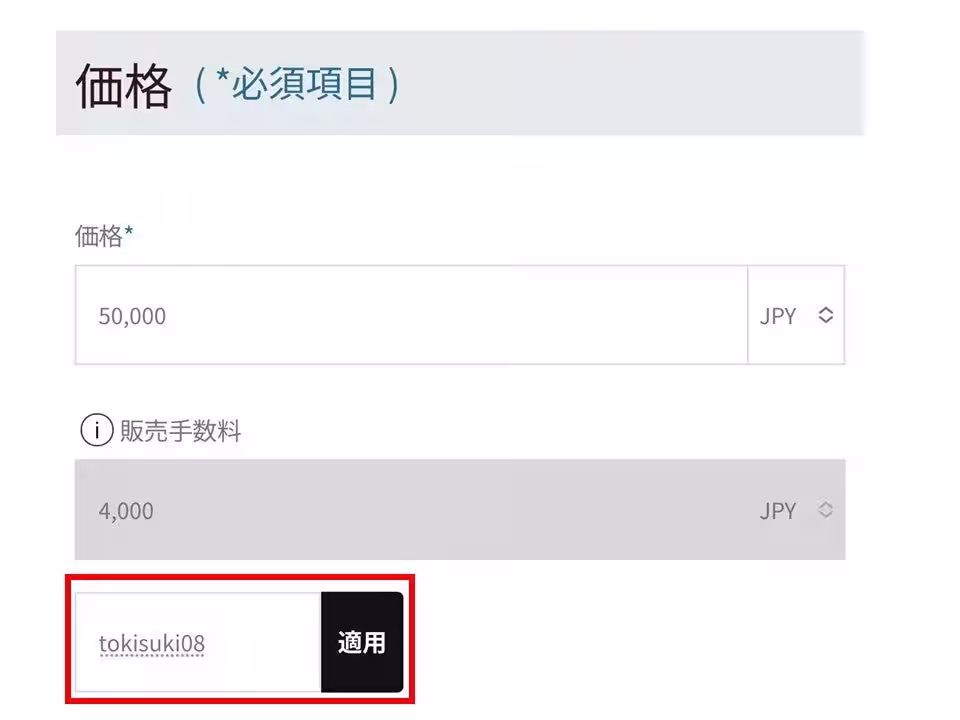Click the underlined tokisuki08 code text
This screenshot has width=960, height=720.
coord(152,644)
